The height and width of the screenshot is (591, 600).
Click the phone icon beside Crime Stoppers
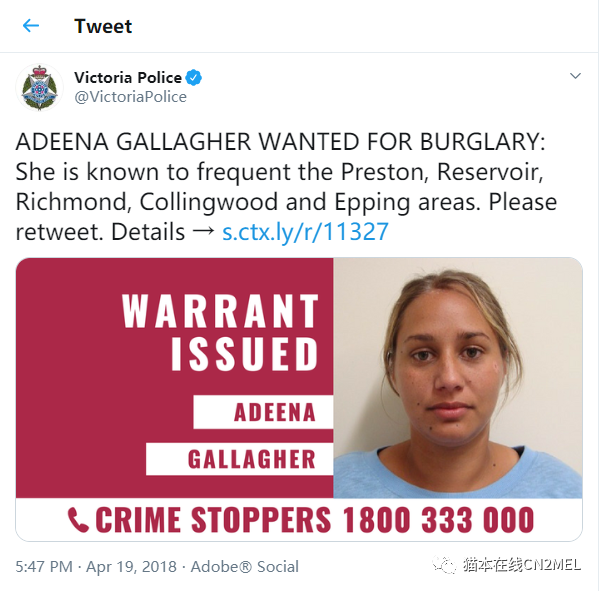coord(78,520)
